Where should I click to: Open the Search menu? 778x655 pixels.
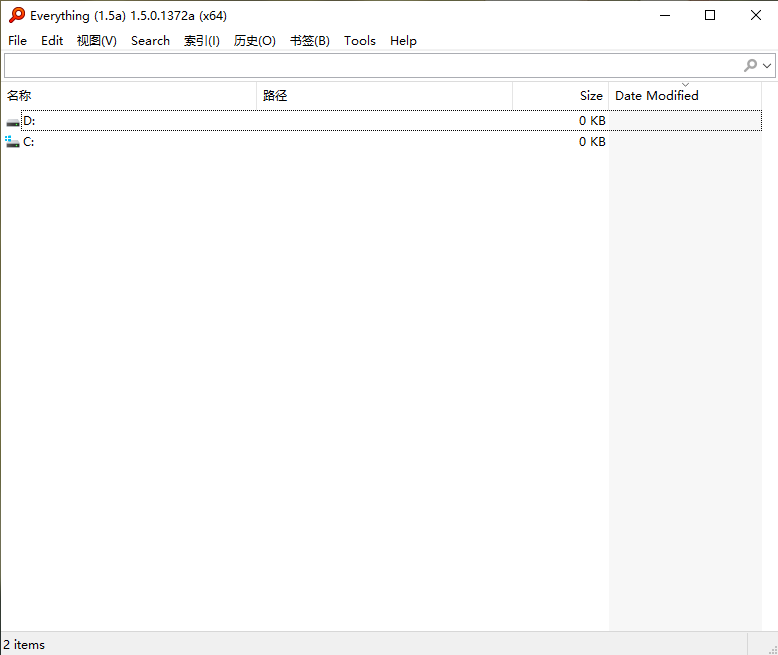click(150, 41)
